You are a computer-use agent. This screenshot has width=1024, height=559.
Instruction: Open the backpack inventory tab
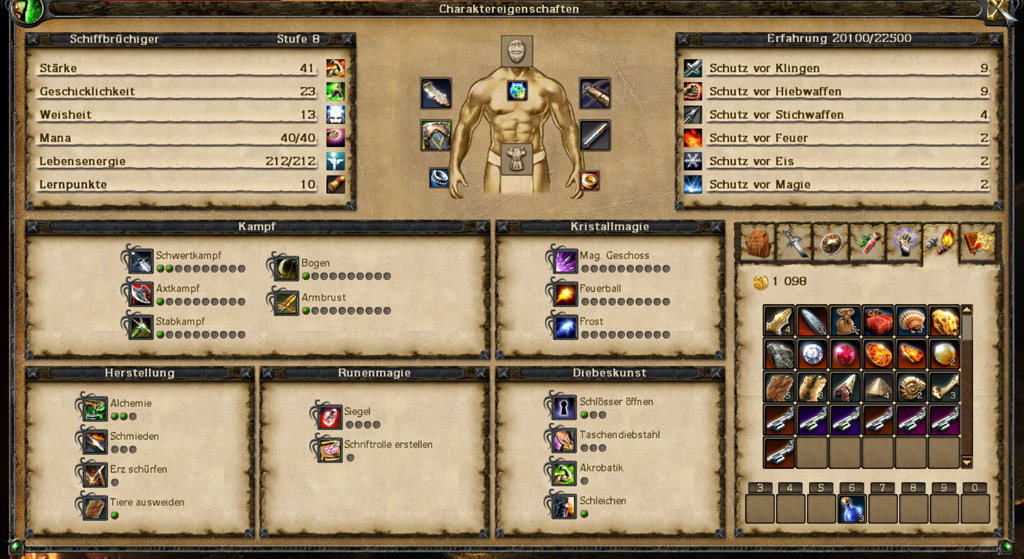758,243
